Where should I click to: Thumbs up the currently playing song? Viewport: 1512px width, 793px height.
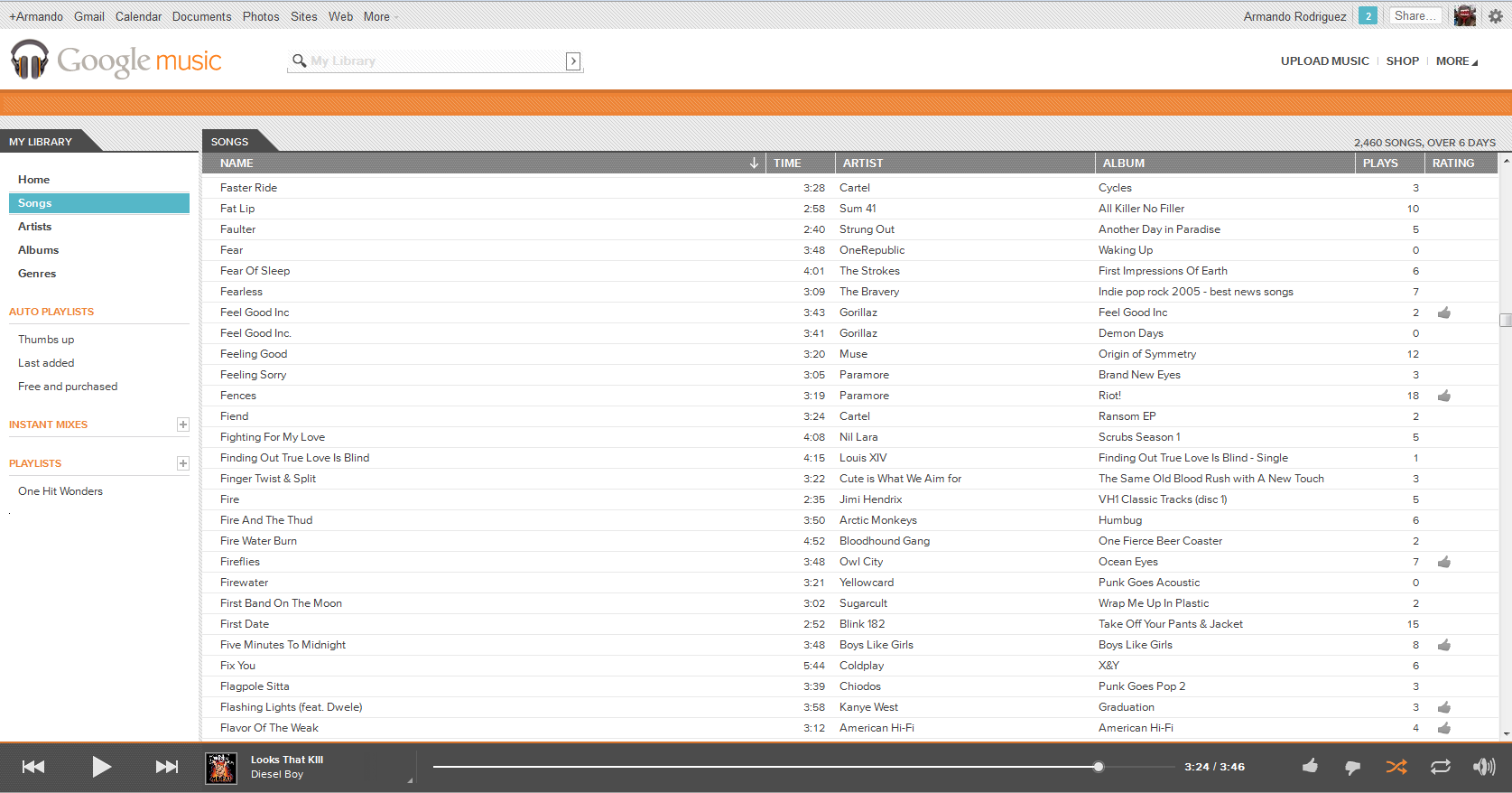click(1310, 766)
